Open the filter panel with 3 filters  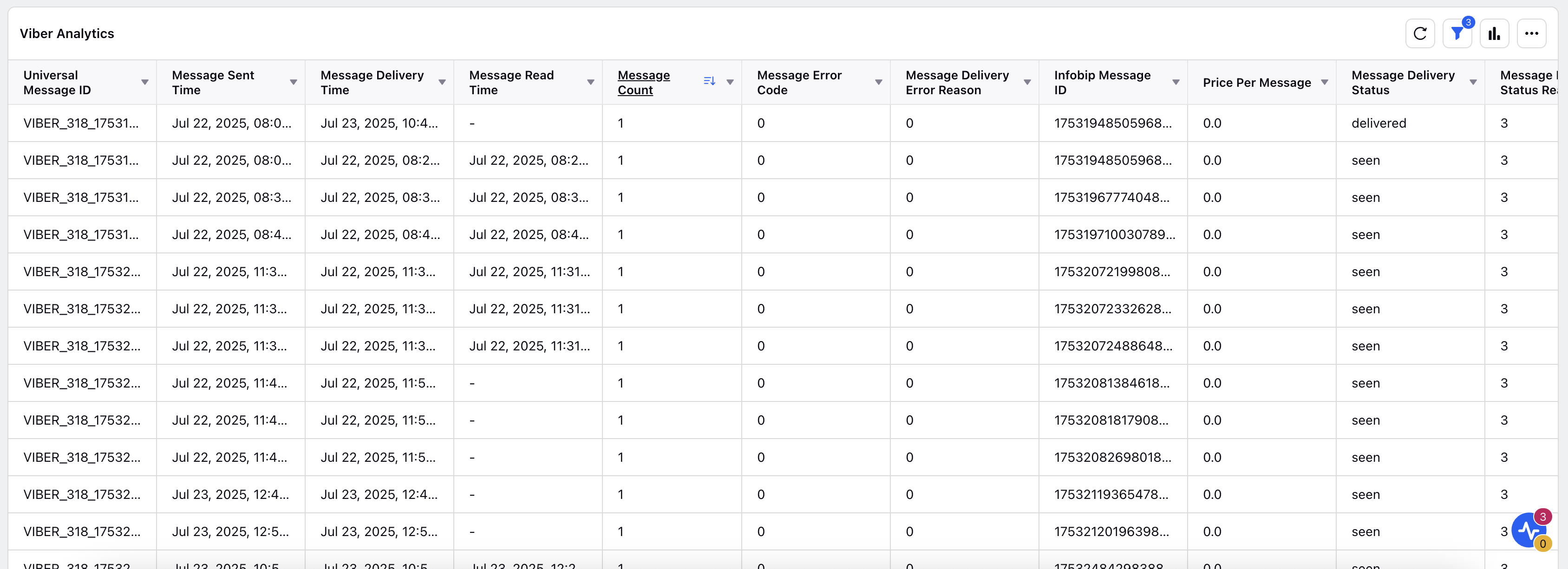click(1457, 33)
